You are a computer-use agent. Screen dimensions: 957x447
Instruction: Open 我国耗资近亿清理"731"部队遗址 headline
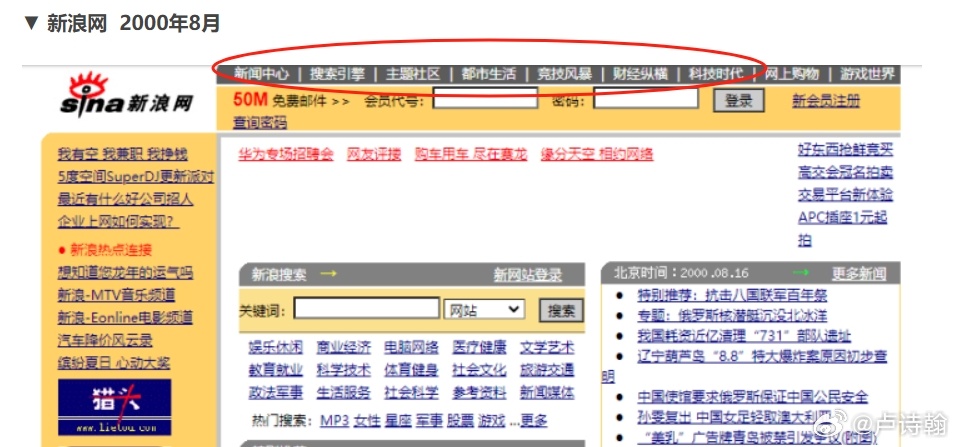744,336
